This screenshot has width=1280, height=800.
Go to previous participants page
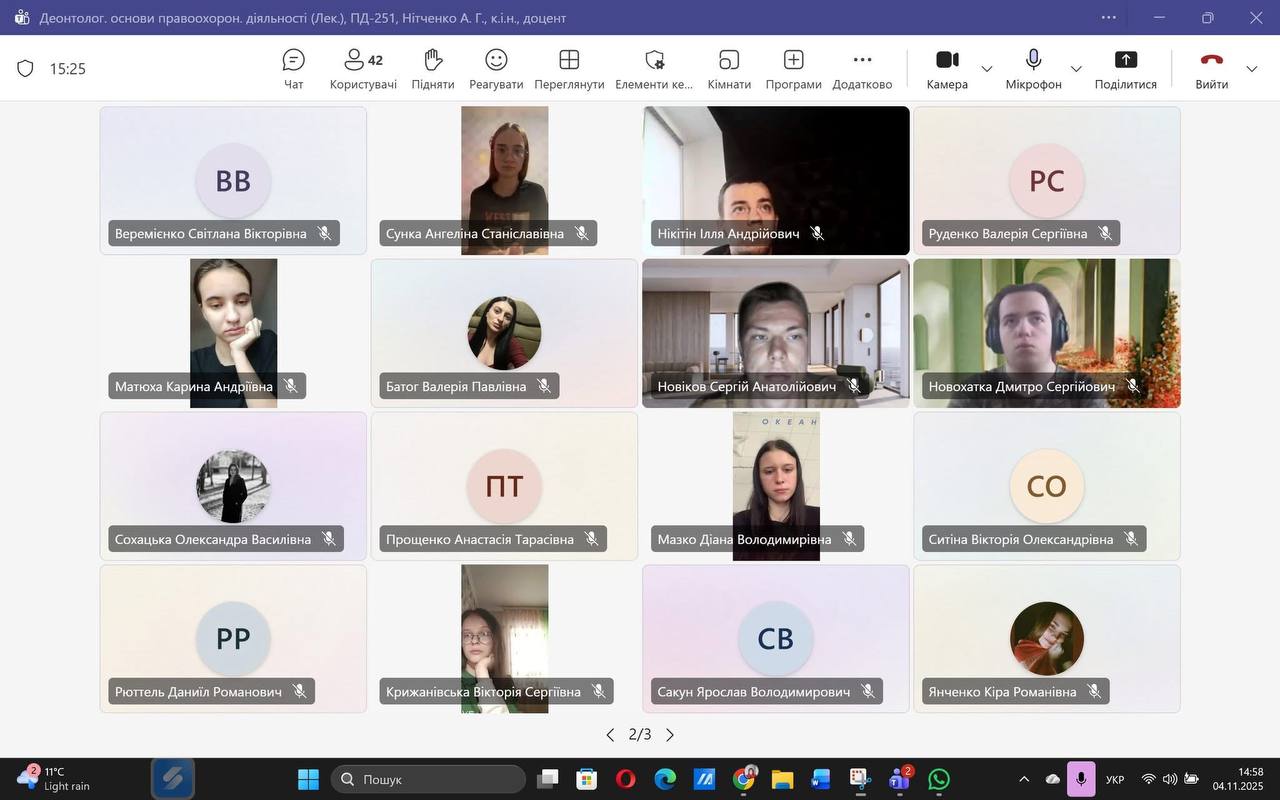pos(610,735)
